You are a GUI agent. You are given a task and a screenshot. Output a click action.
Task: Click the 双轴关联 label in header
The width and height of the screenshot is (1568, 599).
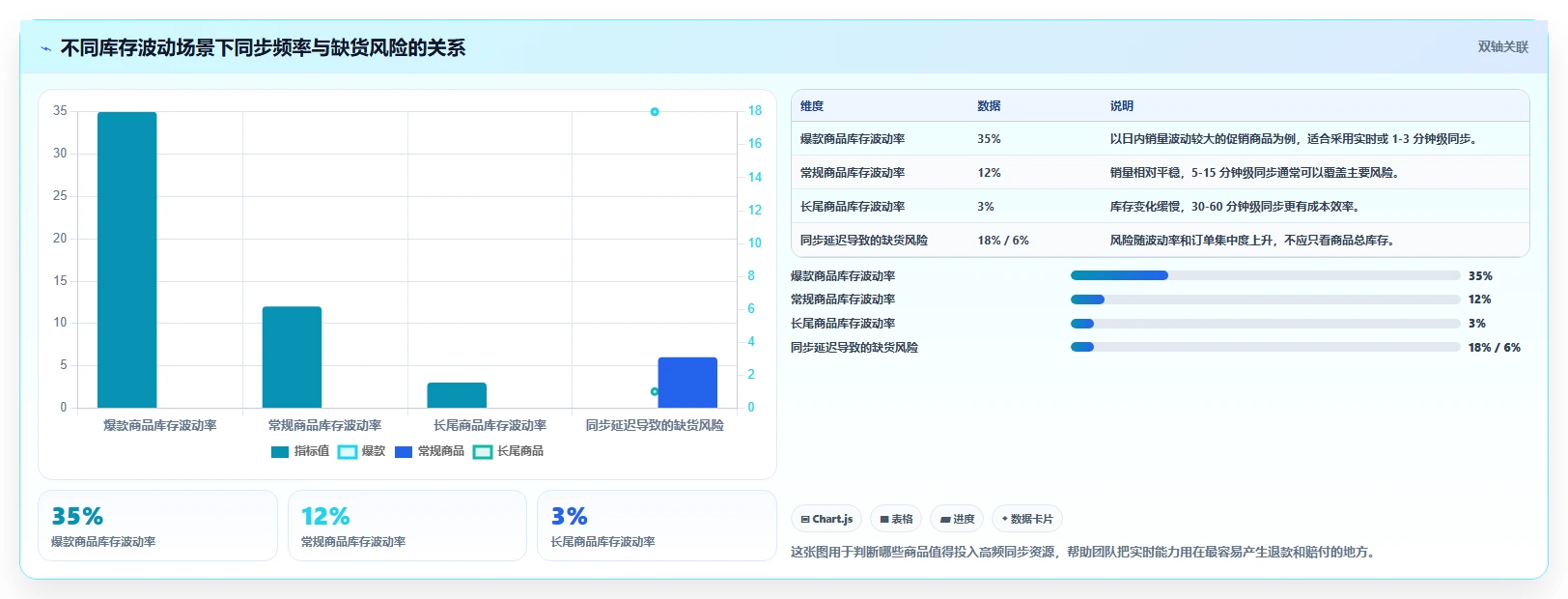point(1502,46)
